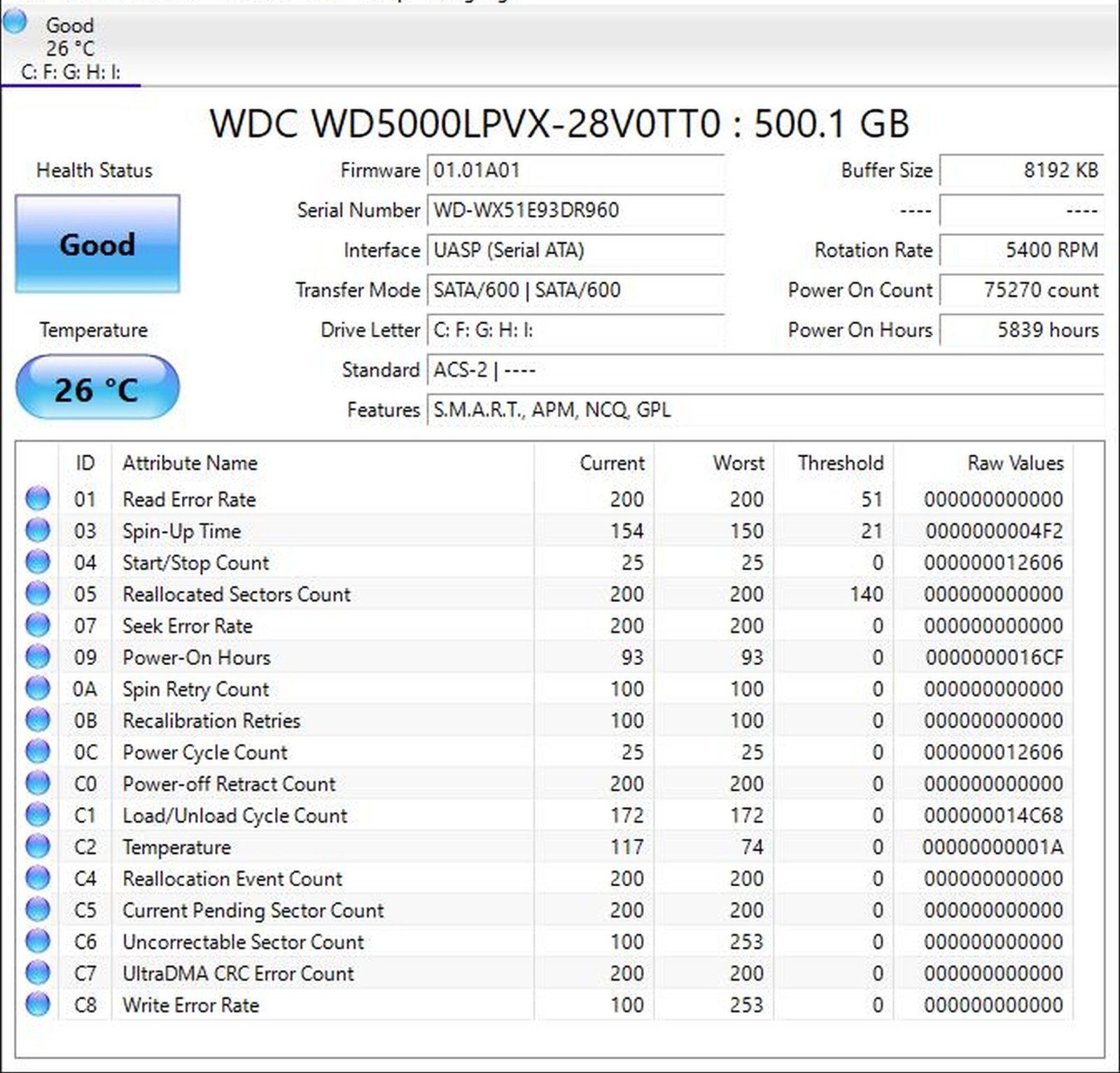1120x1073 pixels.
Task: Click the Health Status label
Action: coord(94,170)
